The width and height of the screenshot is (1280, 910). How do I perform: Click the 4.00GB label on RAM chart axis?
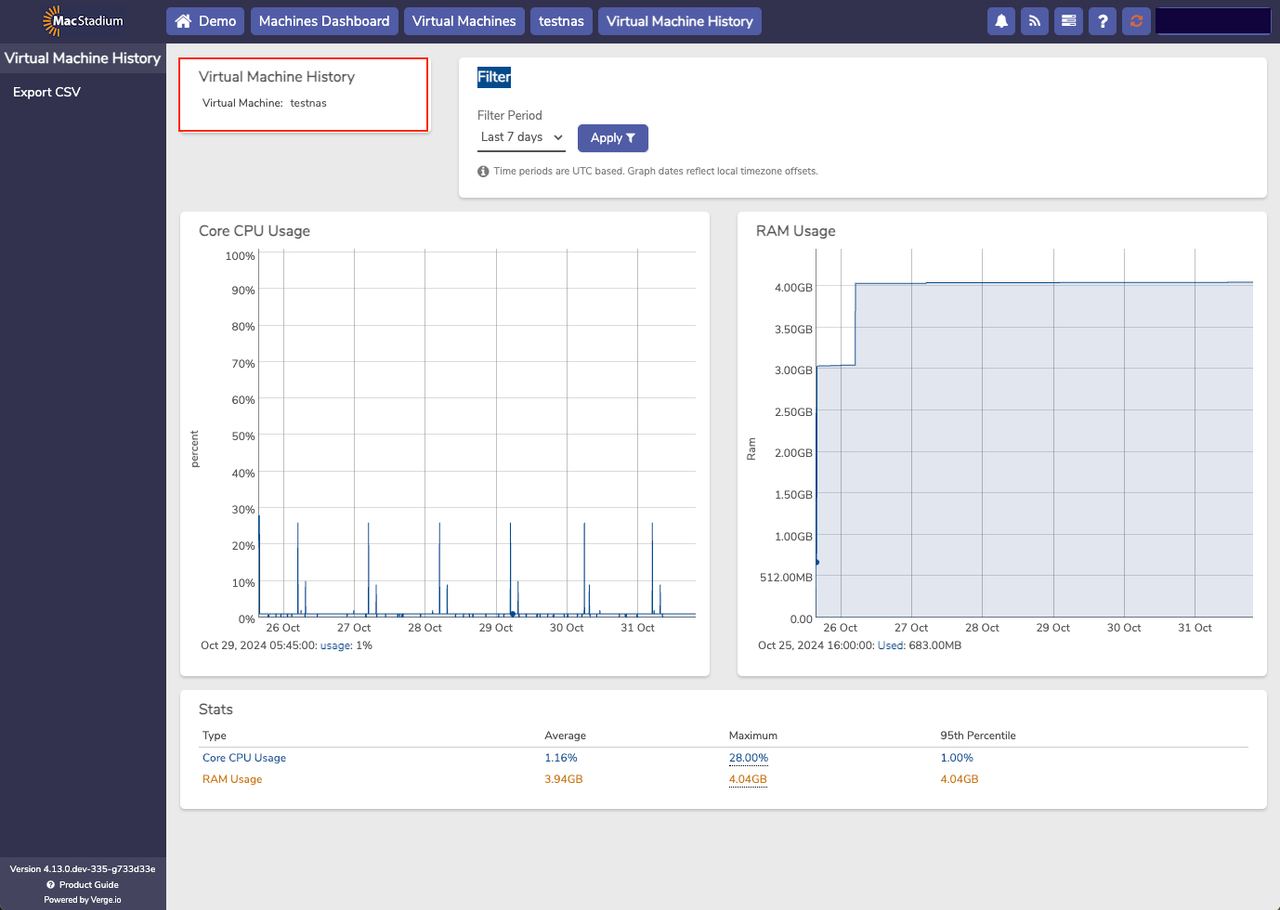click(x=793, y=288)
